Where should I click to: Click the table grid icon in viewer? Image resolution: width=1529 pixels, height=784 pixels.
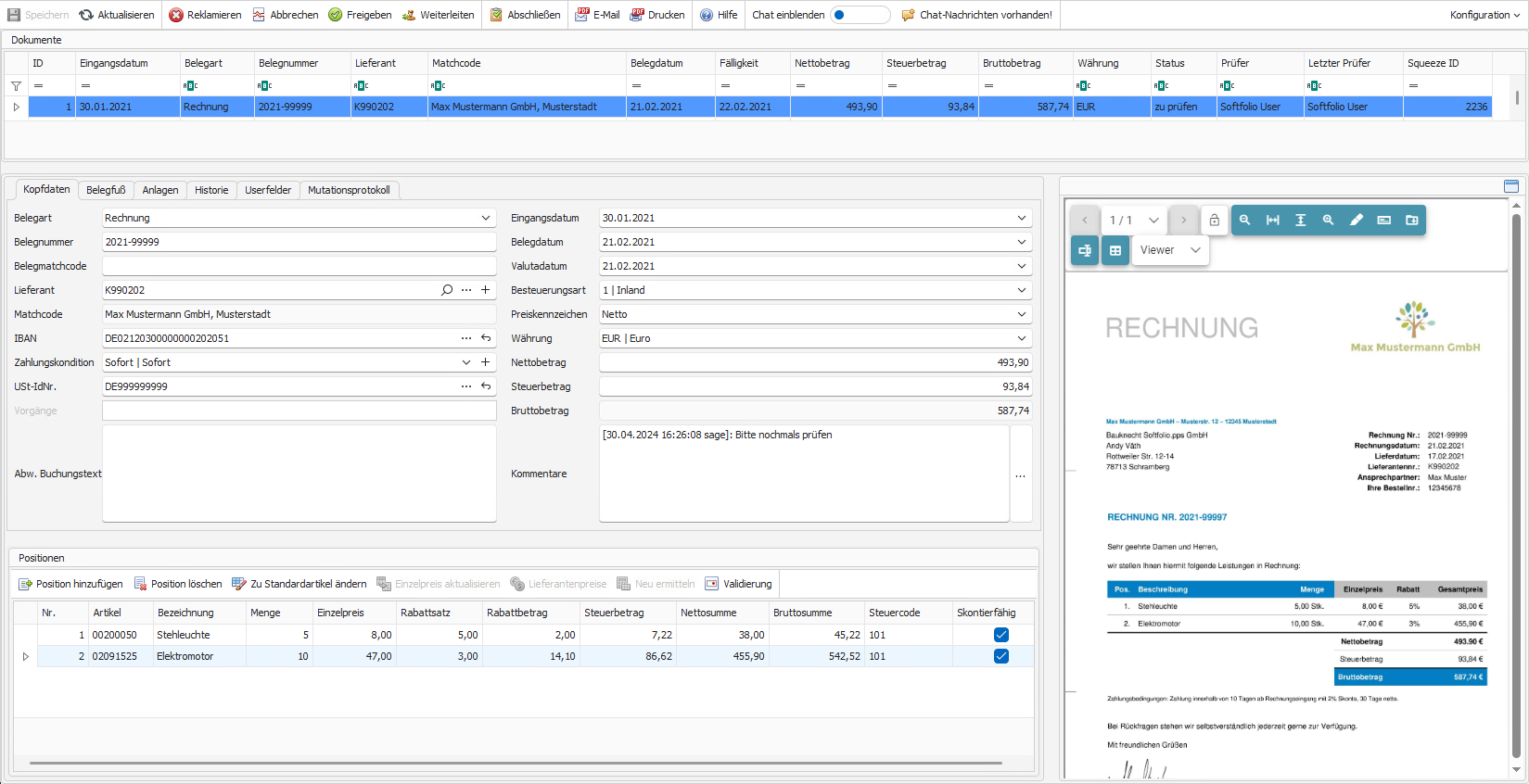click(1115, 250)
